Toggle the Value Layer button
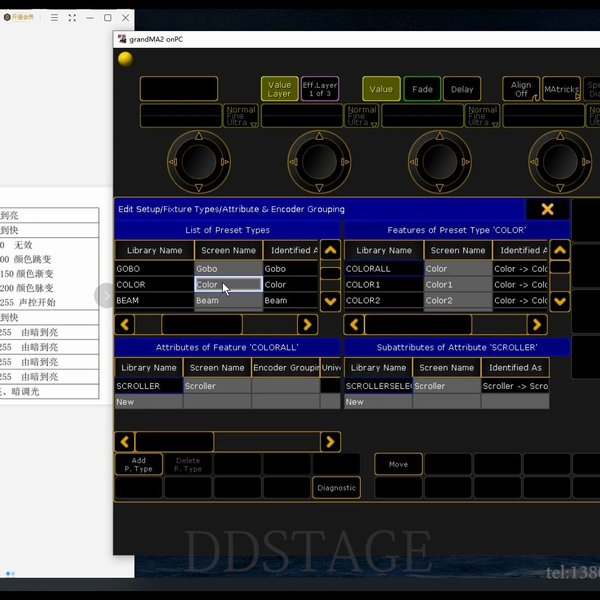This screenshot has width=600, height=600. (279, 89)
